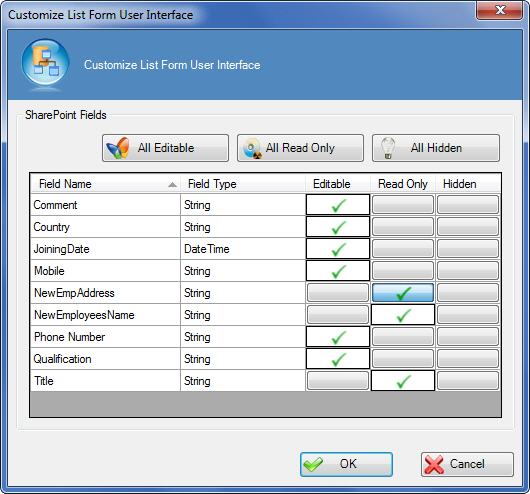Make Qualification field Read Only
The width and height of the screenshot is (530, 494).
(403, 359)
